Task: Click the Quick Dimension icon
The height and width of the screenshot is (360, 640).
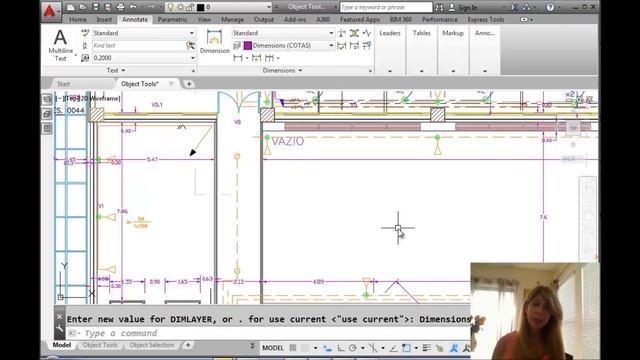Action: tap(256, 58)
